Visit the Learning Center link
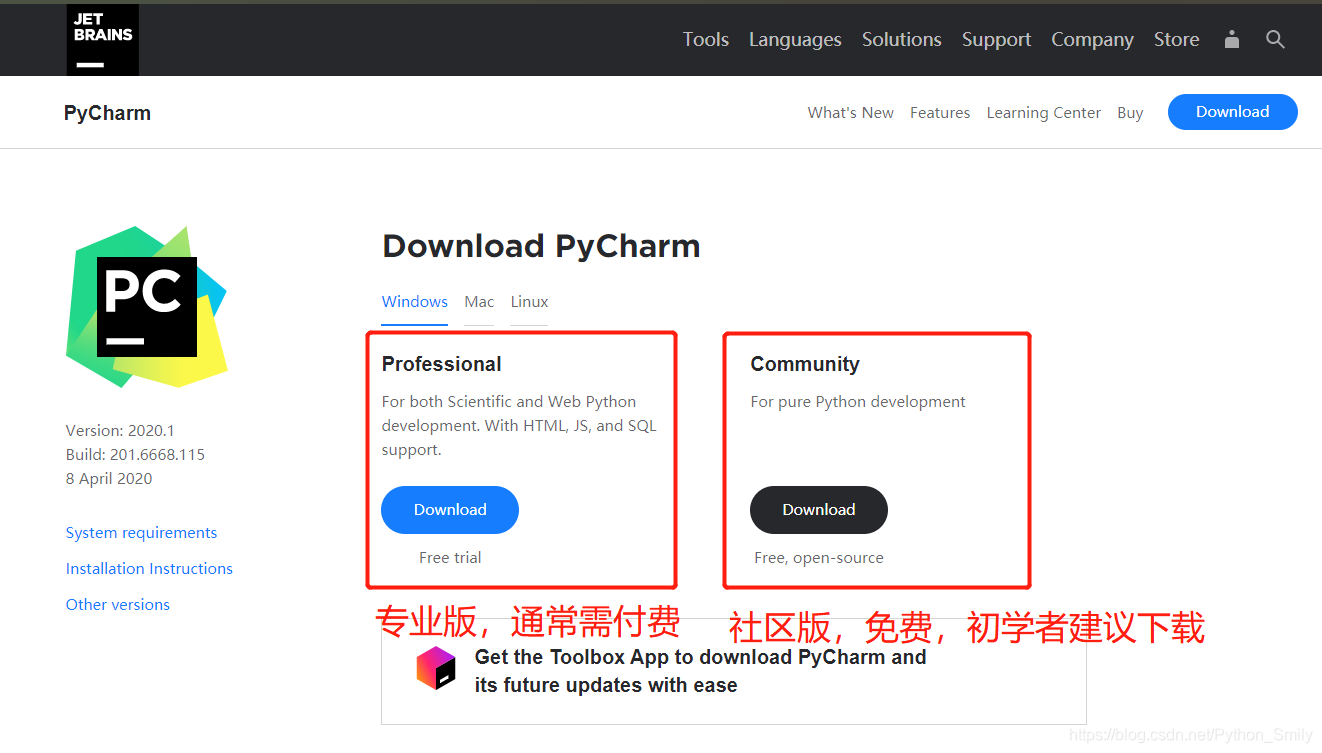The height and width of the screenshot is (753, 1322). 1044,113
